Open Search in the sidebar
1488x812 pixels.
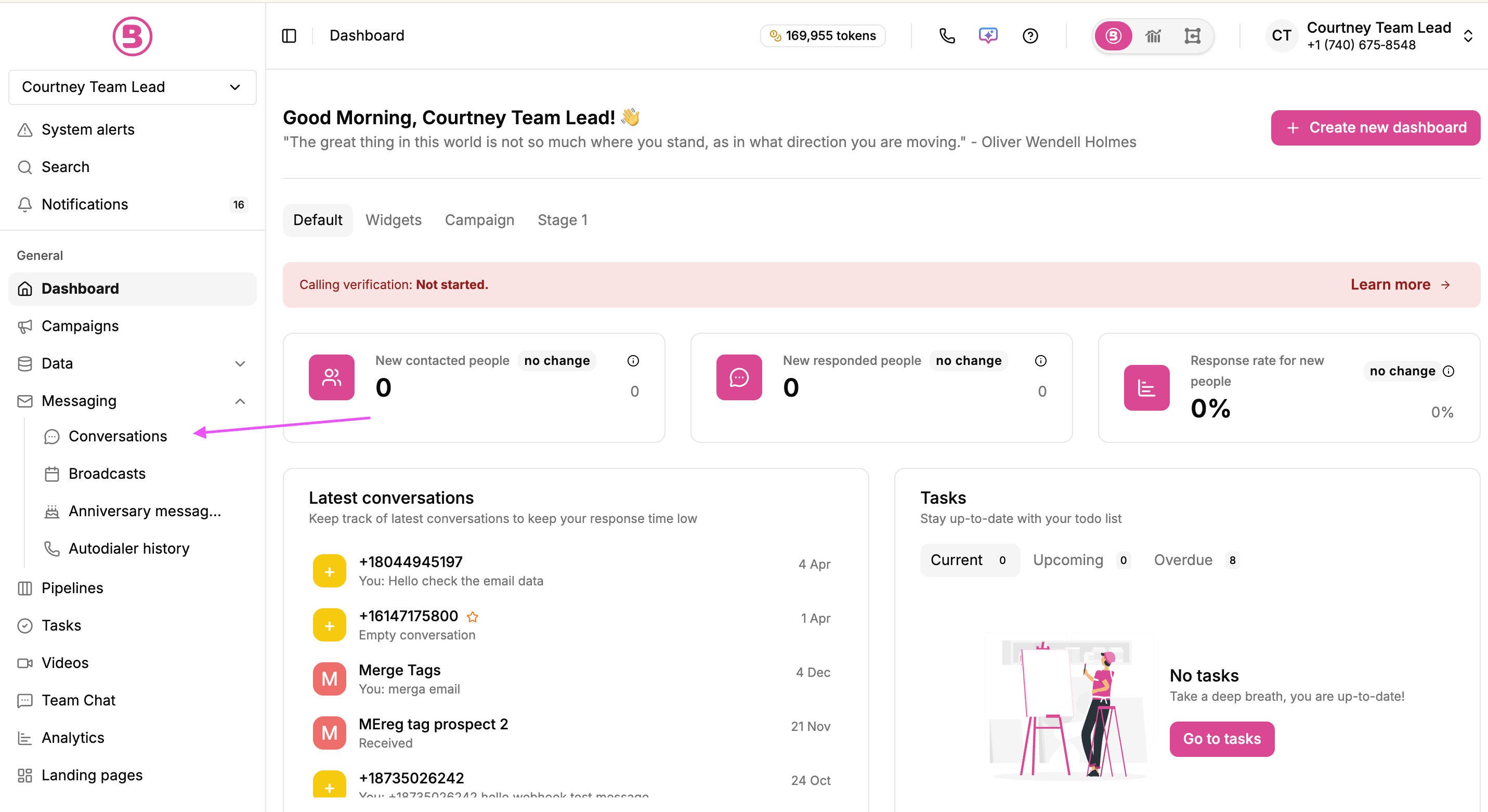132,167
